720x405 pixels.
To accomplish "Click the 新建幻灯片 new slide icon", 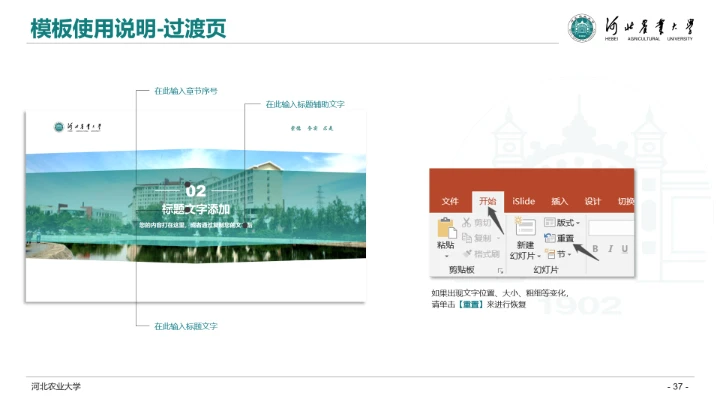I will pyautogui.click(x=525, y=227).
